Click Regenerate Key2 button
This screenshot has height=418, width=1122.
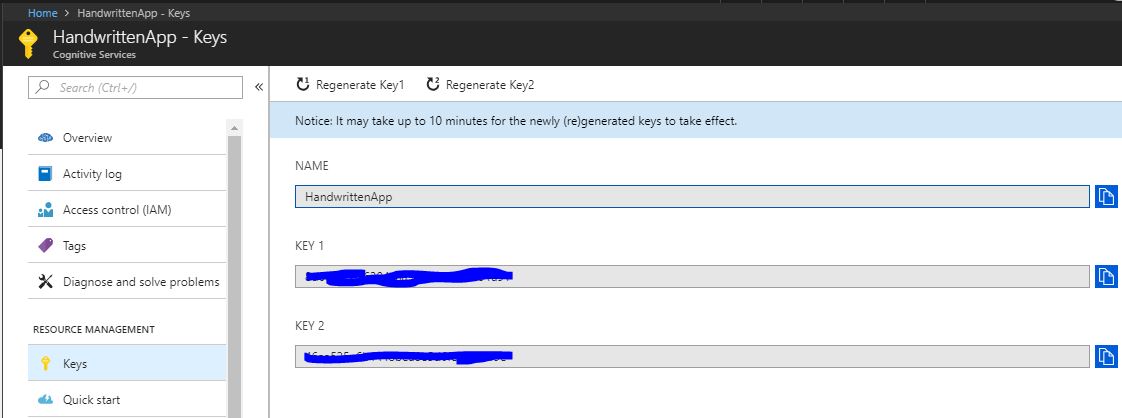tap(480, 84)
